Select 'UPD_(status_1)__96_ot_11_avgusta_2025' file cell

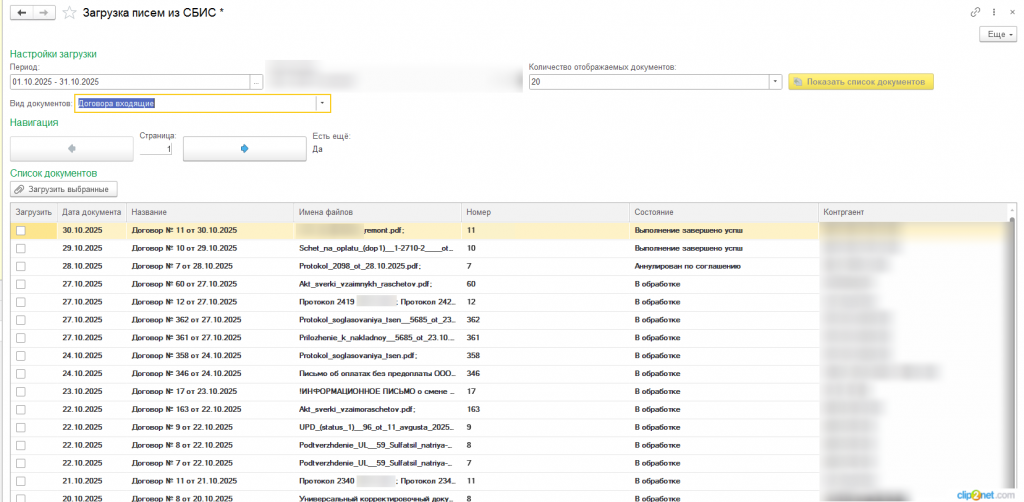pos(376,427)
